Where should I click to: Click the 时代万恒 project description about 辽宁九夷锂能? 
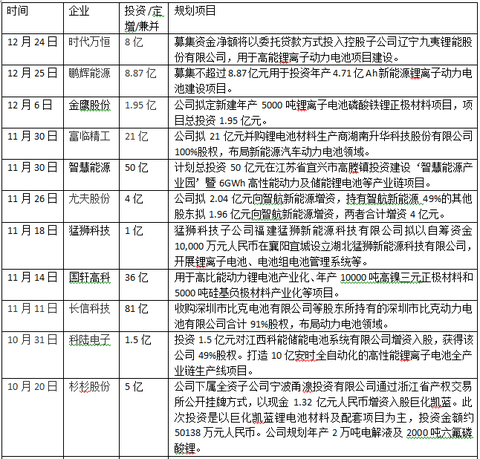point(323,50)
